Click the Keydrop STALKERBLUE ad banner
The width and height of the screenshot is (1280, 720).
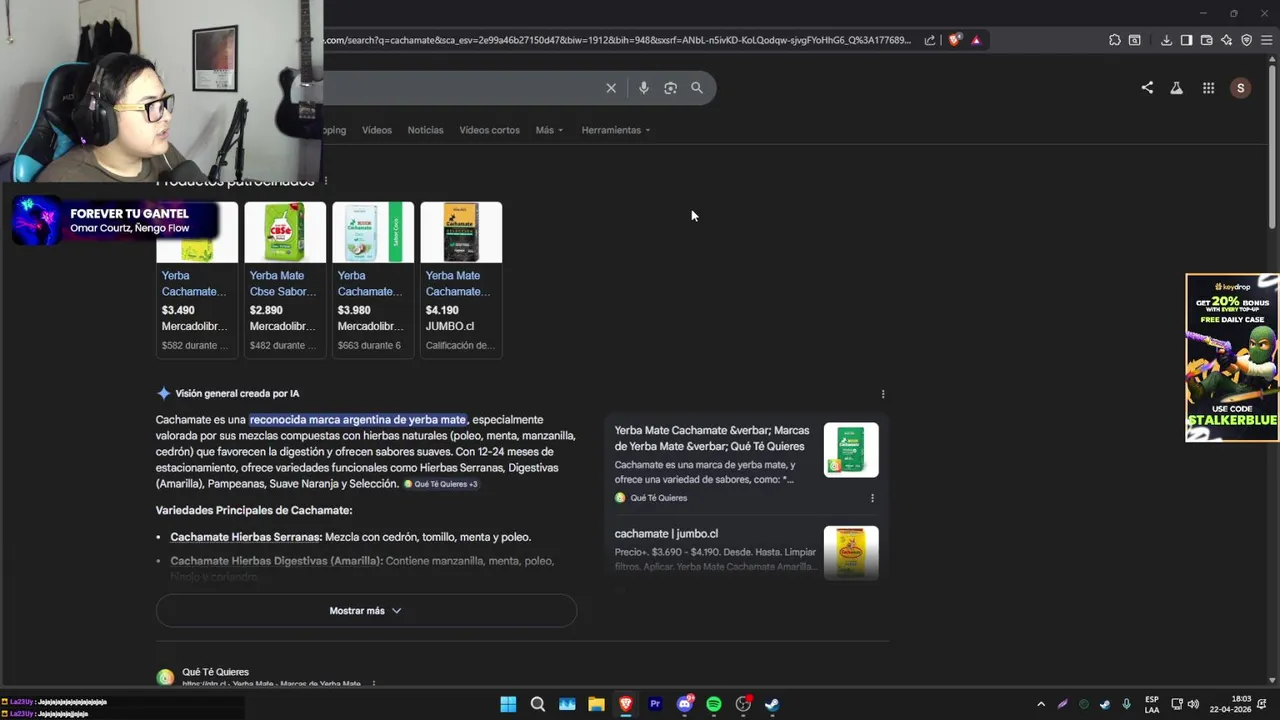1232,357
